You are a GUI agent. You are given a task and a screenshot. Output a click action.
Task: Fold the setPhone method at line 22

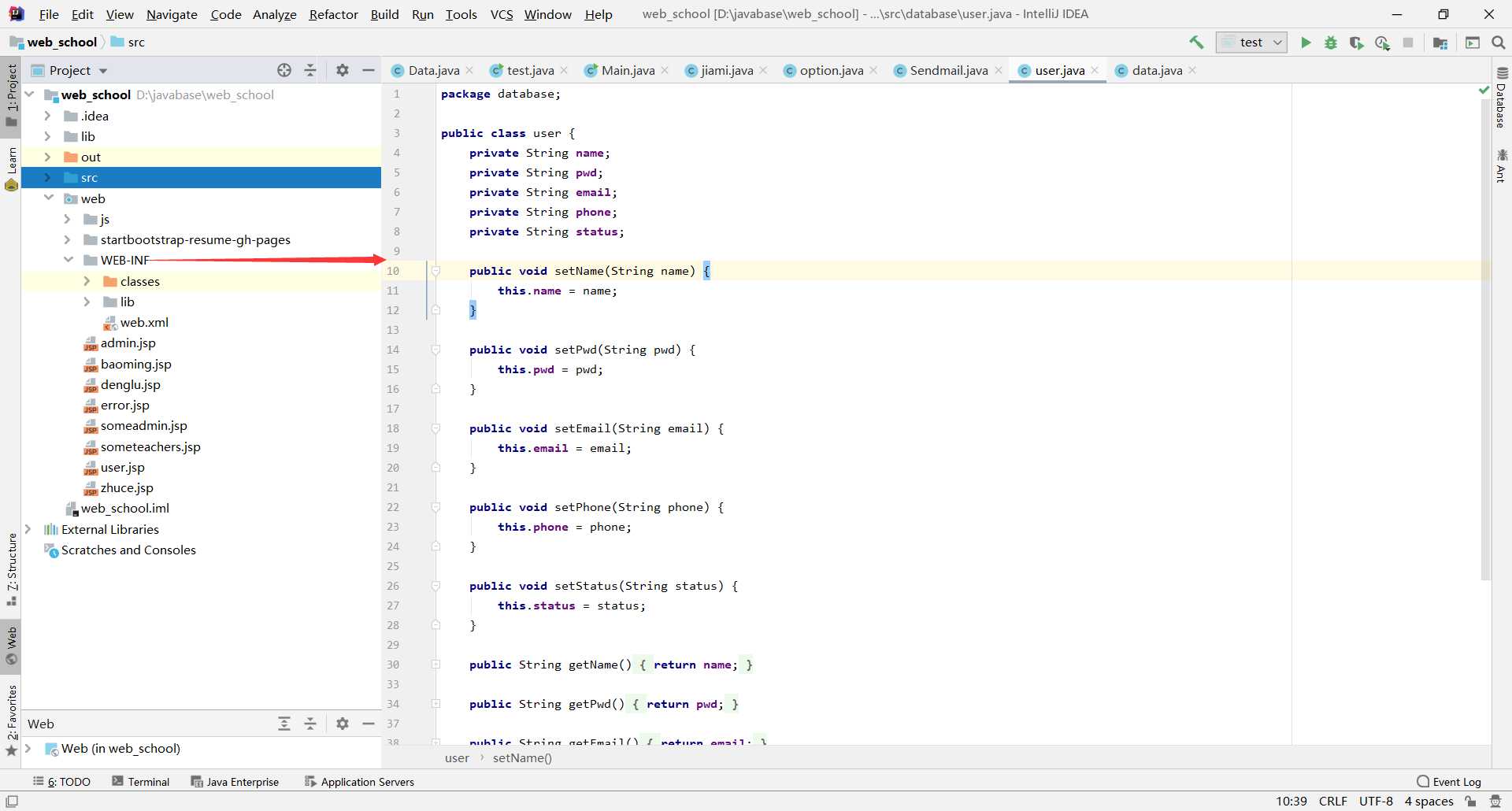pos(435,507)
